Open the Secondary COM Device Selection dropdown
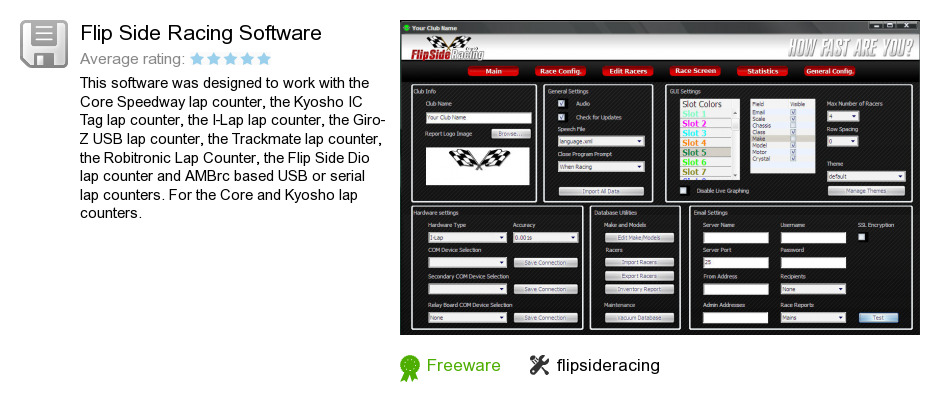This screenshot has height=412, width=940. (467, 289)
